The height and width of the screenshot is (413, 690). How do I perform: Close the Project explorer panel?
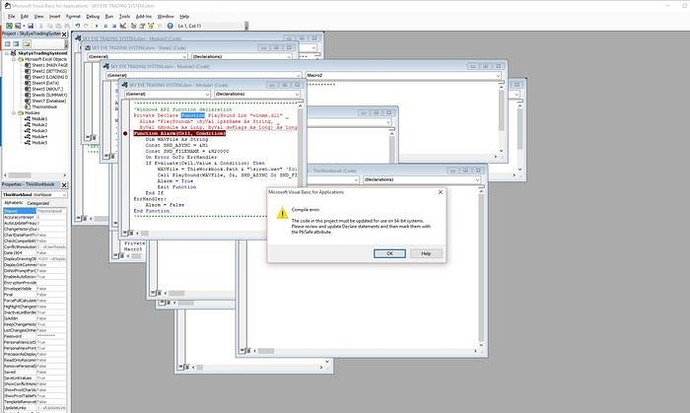[x=64, y=34]
